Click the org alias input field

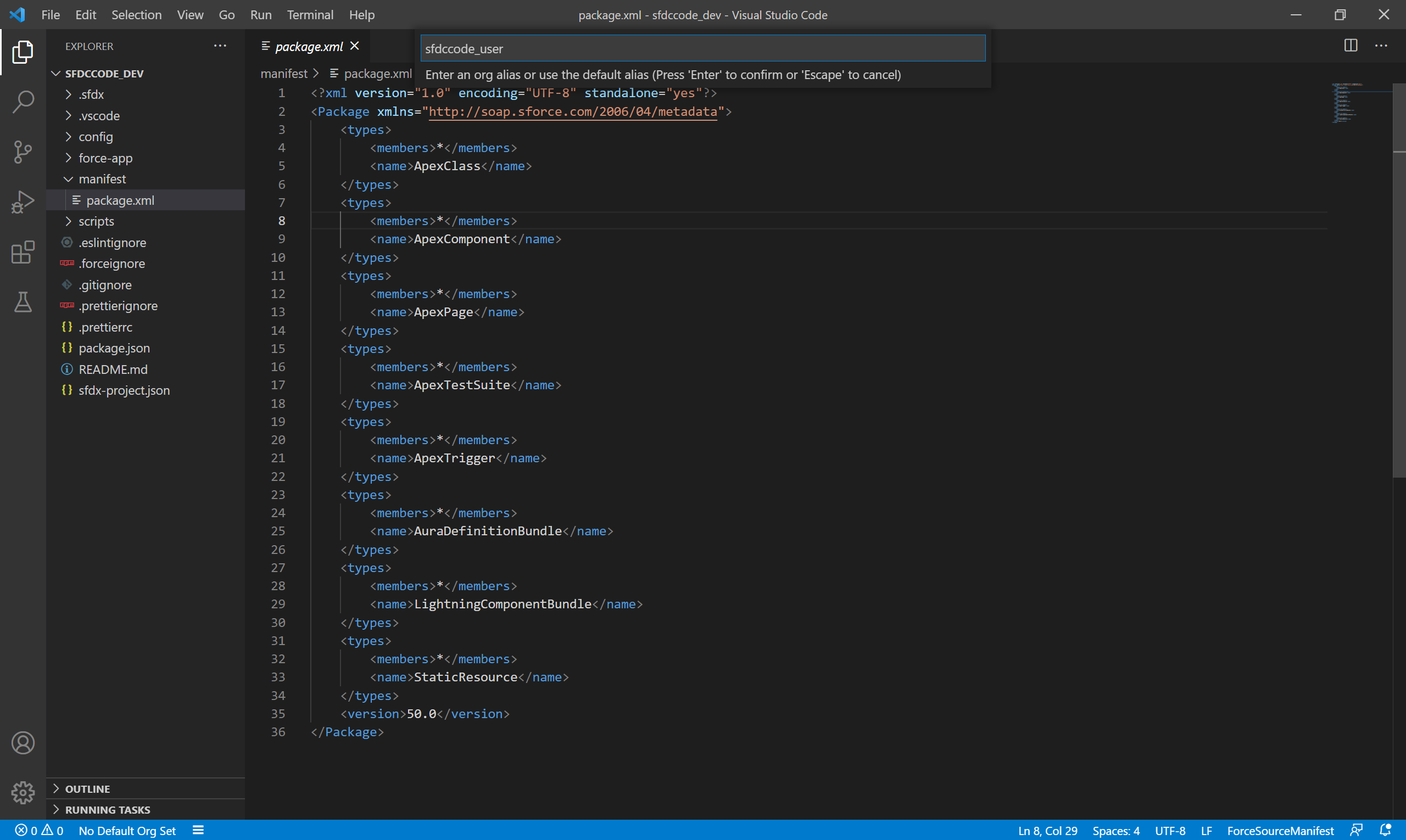point(702,49)
